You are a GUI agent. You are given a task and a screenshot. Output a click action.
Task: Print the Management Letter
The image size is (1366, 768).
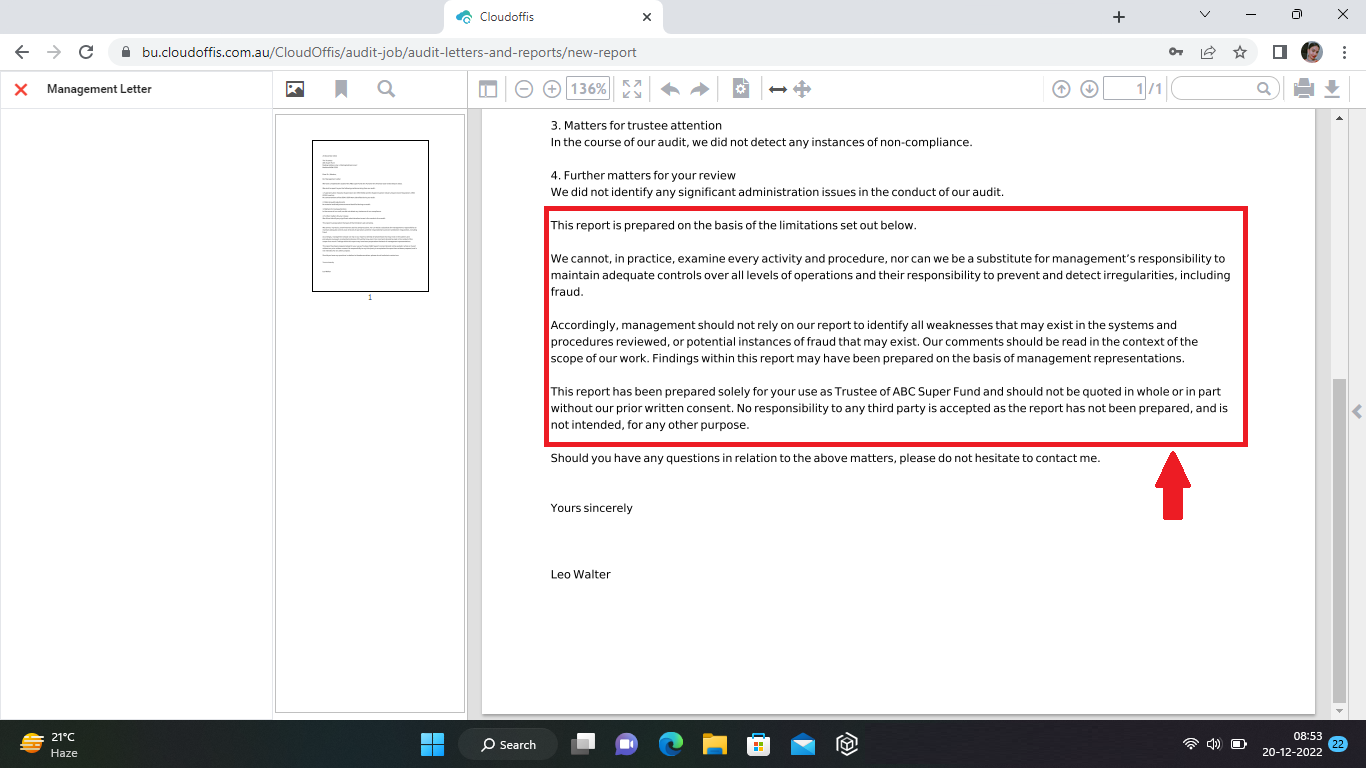click(1303, 89)
